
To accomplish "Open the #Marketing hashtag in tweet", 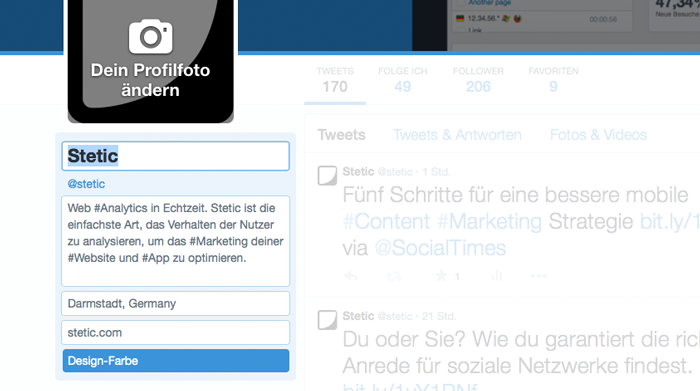I will pyautogui.click(x=489, y=222).
